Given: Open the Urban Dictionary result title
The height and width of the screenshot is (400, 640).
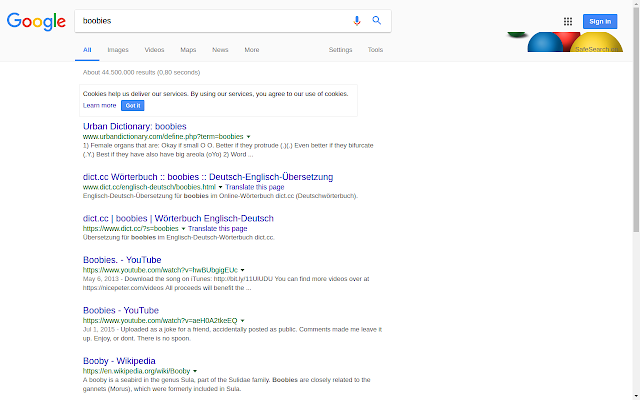Looking at the screenshot, I should 135,127.
